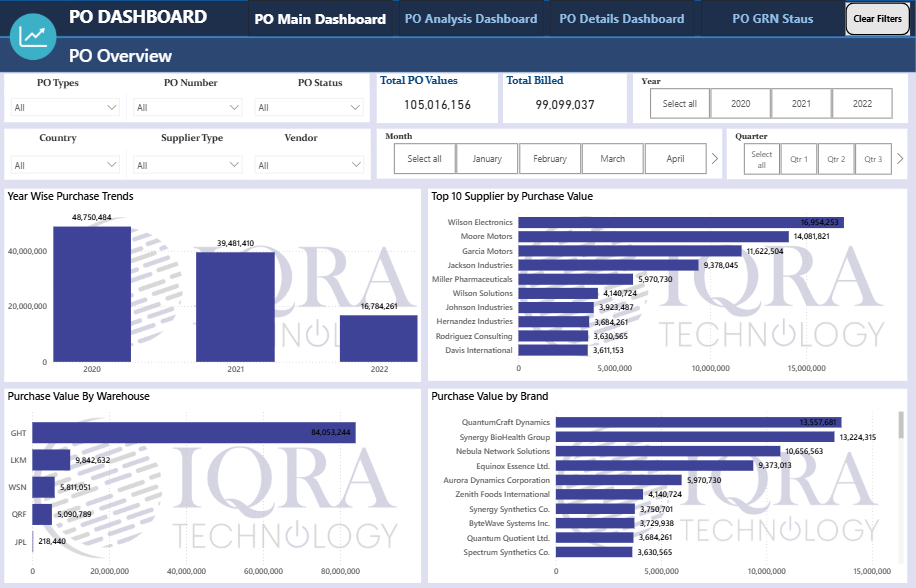
Task: Select the QuantumCraft Dynamics brand bar
Action: (x=698, y=422)
